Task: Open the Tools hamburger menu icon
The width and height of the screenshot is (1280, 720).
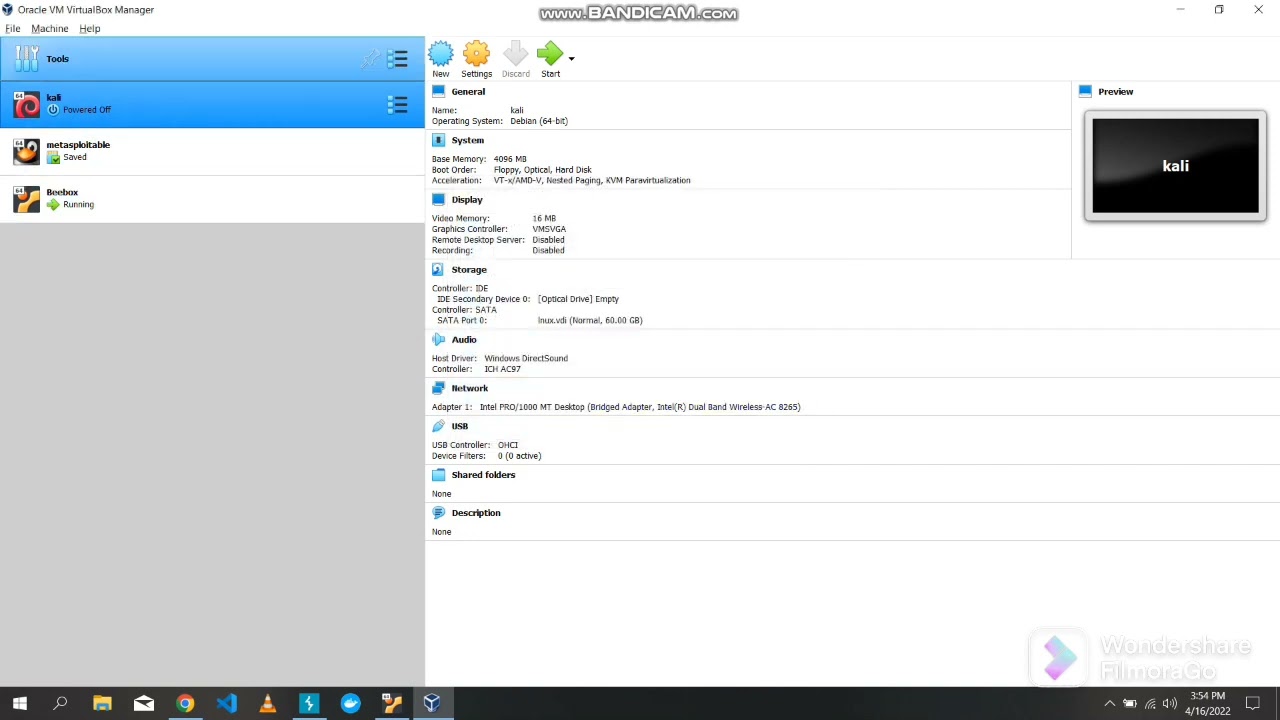Action: click(x=398, y=59)
